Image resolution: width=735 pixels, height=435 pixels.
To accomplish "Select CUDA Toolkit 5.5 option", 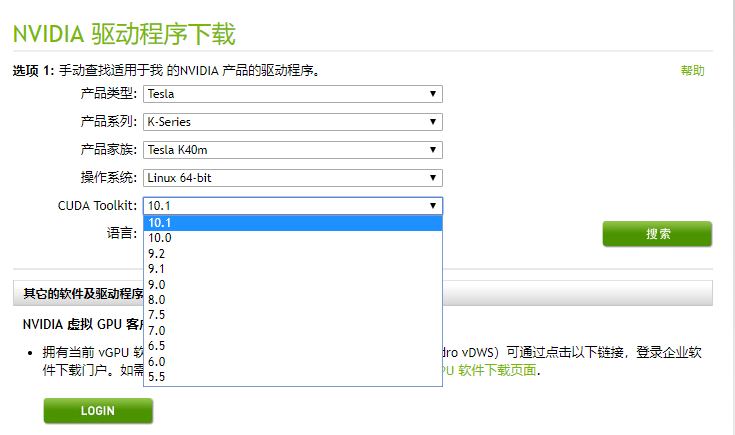I will (x=292, y=377).
